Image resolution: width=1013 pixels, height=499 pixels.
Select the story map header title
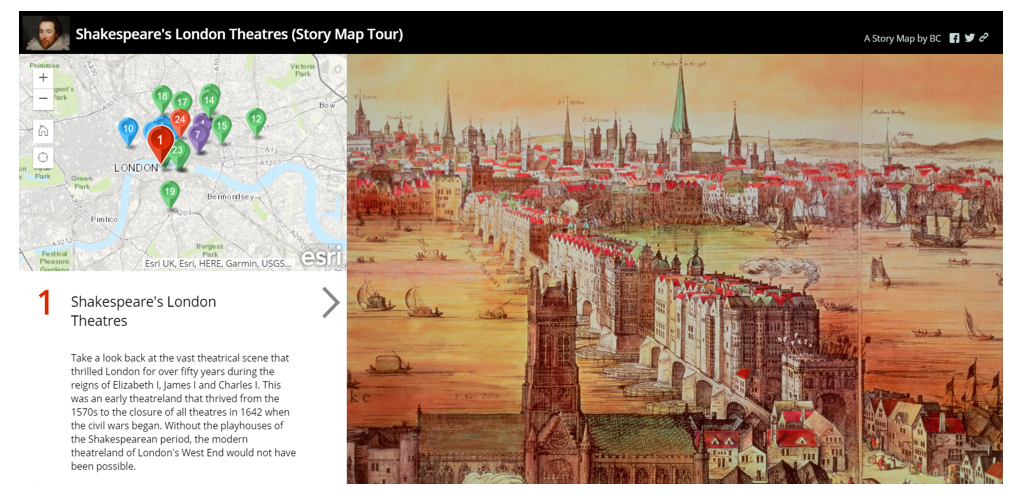239,34
